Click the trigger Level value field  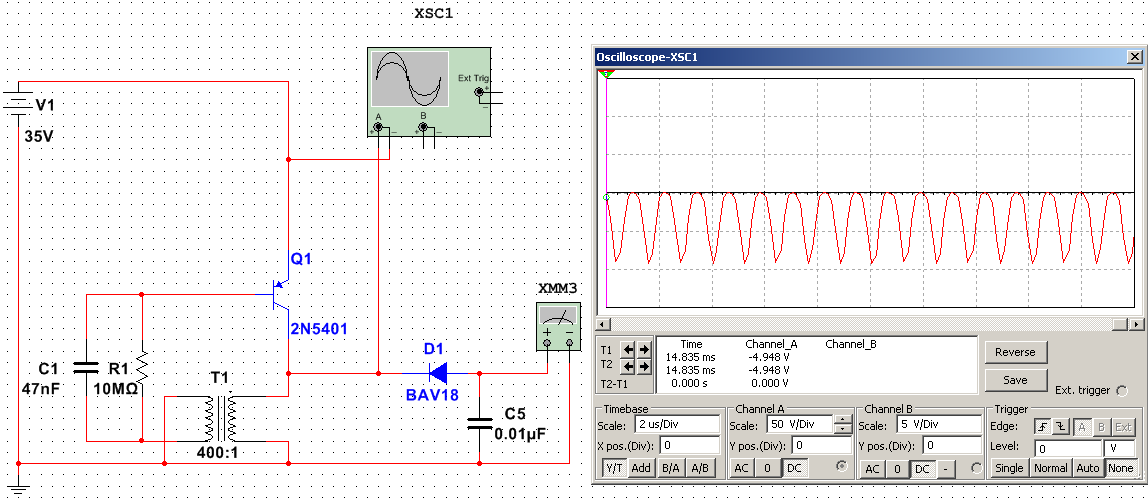(x=1067, y=447)
